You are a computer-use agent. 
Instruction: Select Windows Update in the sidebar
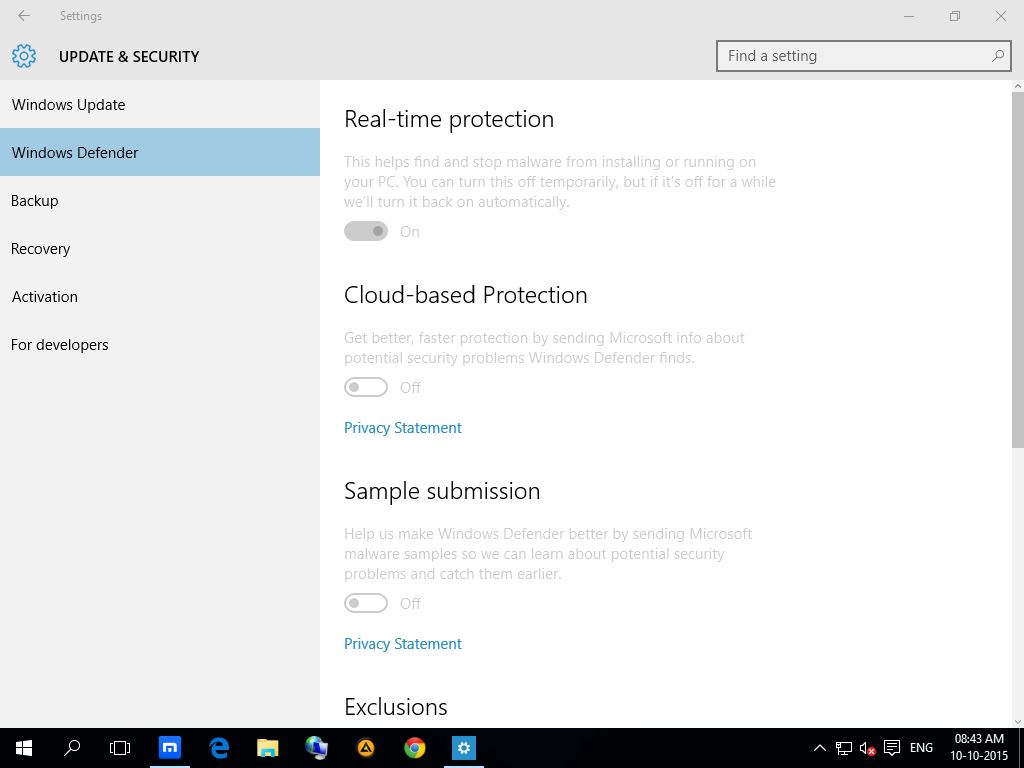coord(160,104)
